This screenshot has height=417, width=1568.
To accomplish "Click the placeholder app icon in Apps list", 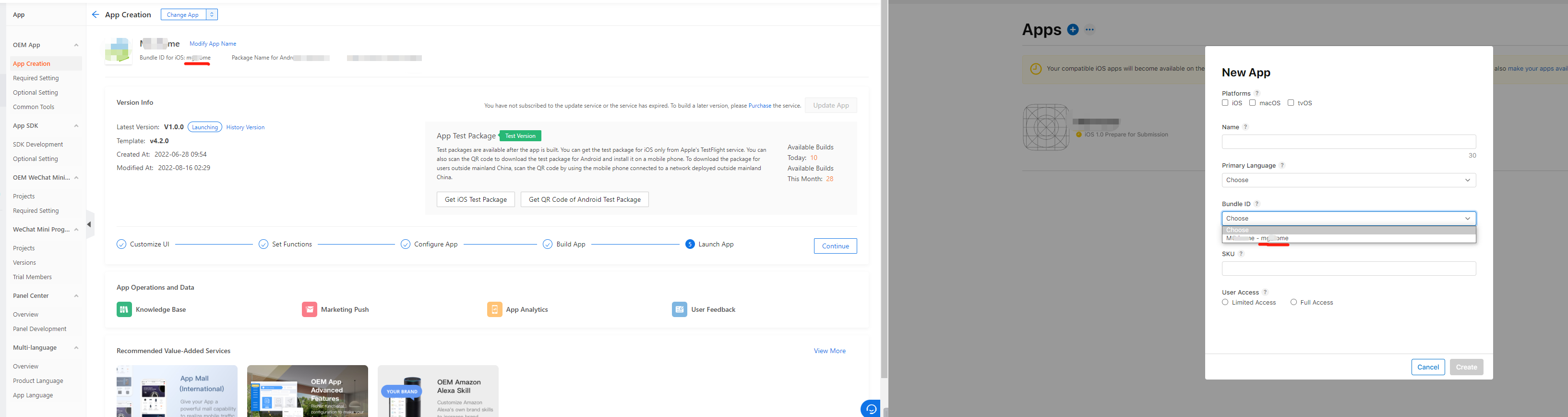I will coord(1046,127).
